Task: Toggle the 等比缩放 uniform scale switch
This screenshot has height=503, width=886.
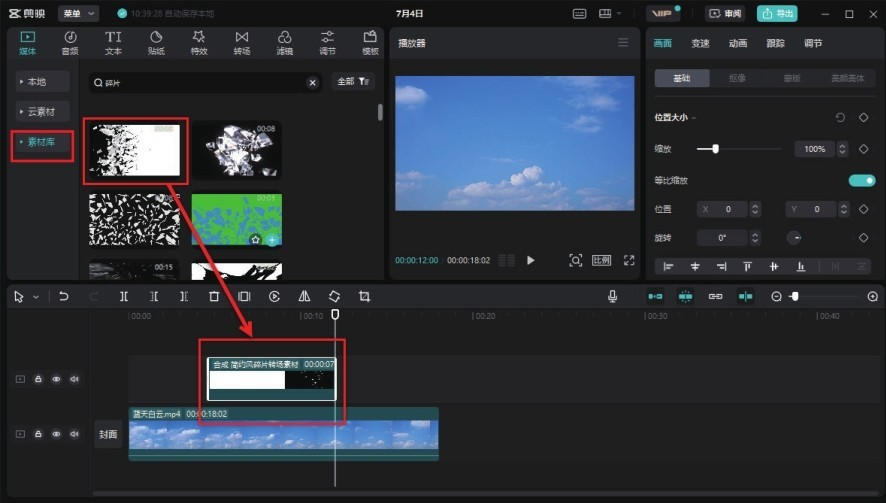Action: 862,180
